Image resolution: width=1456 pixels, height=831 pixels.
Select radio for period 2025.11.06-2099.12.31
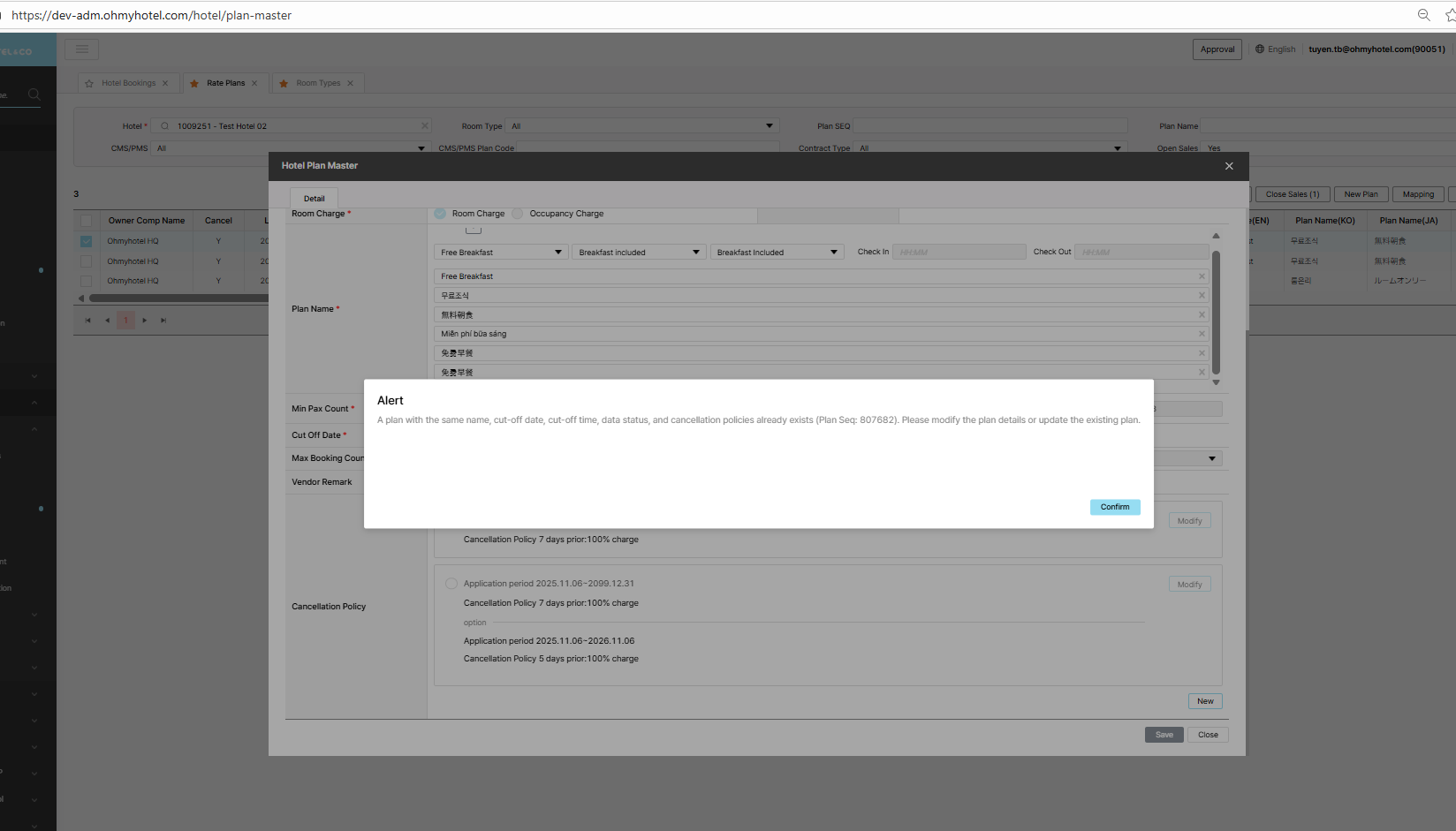[x=451, y=584]
